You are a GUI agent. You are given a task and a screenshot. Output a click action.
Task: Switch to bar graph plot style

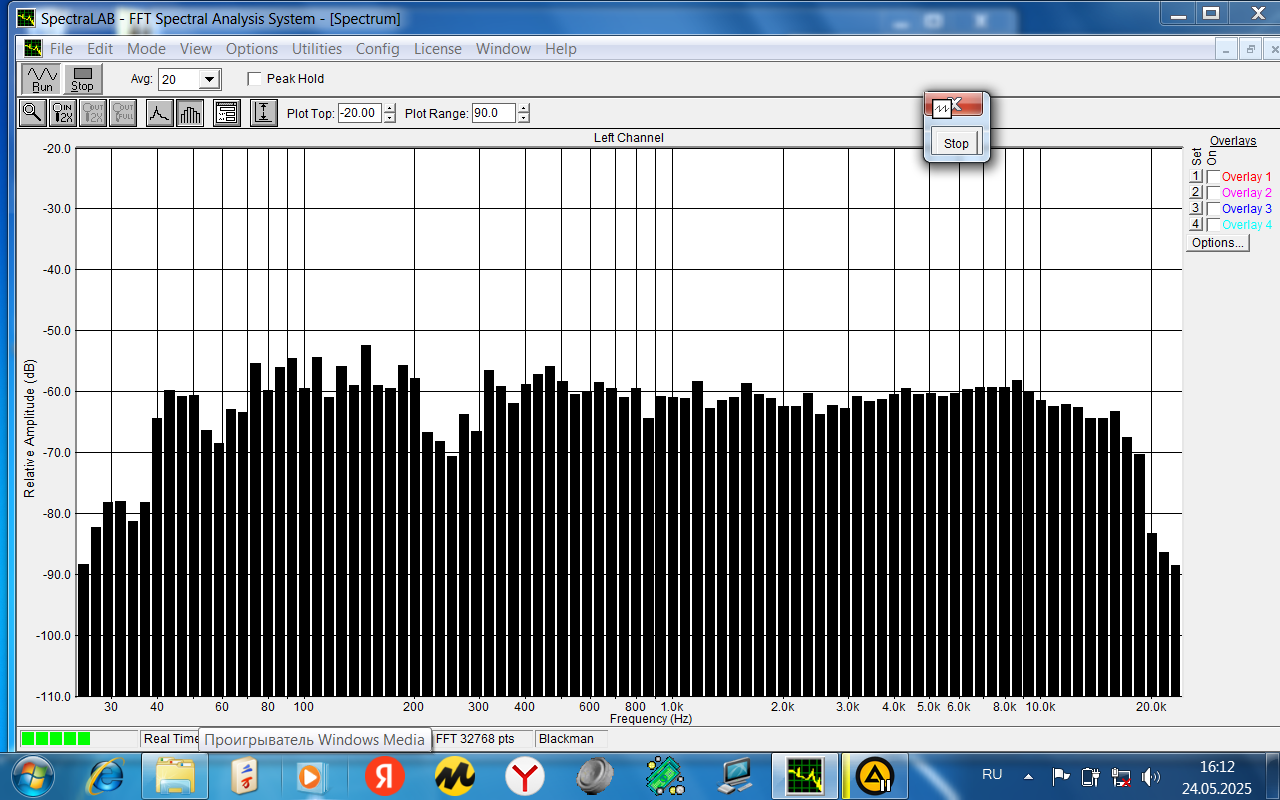click(190, 113)
